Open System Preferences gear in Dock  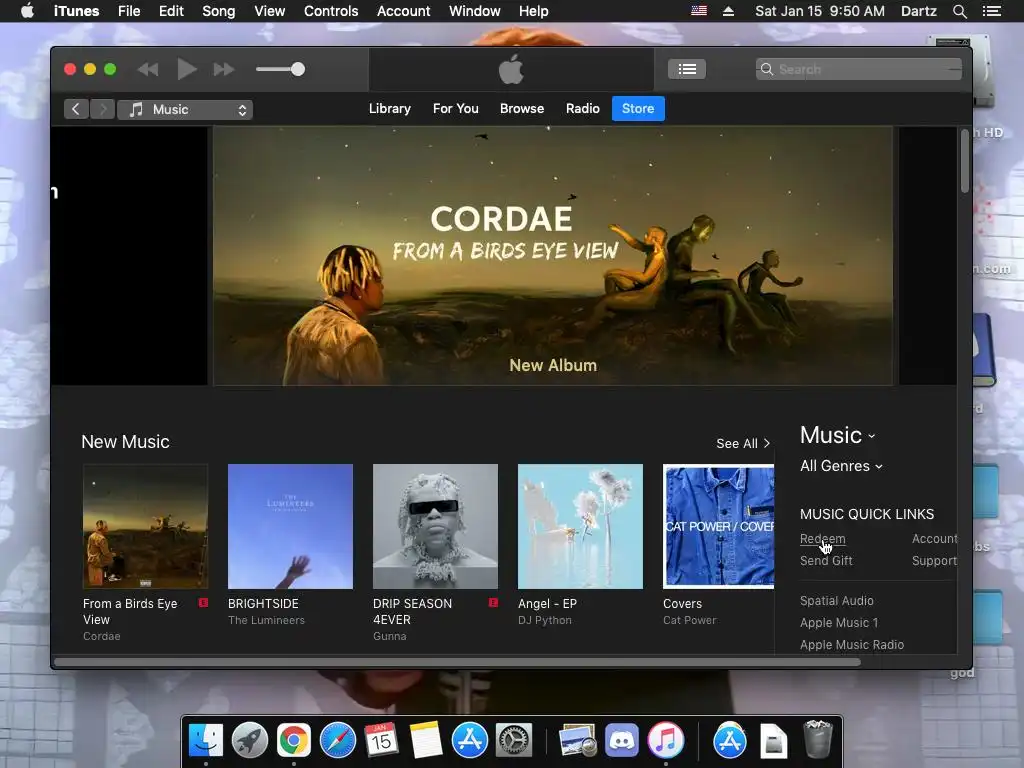tap(514, 740)
